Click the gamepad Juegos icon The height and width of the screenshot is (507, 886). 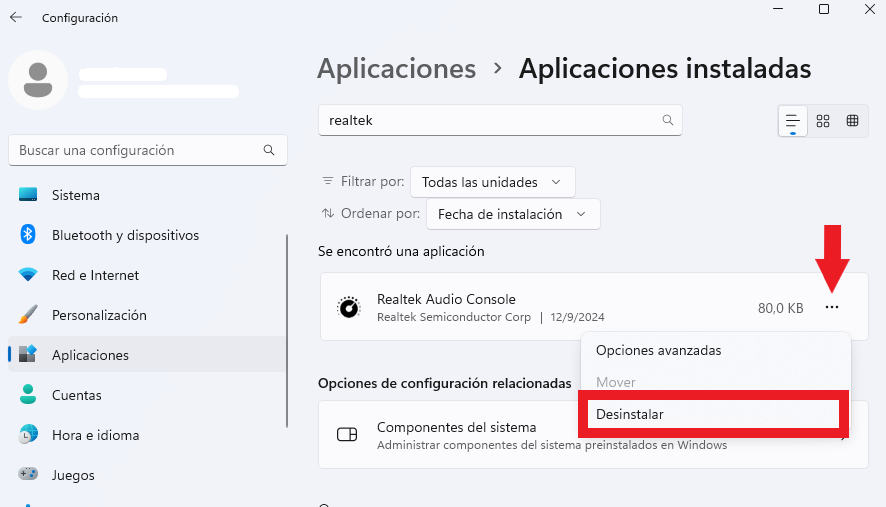[x=28, y=473]
